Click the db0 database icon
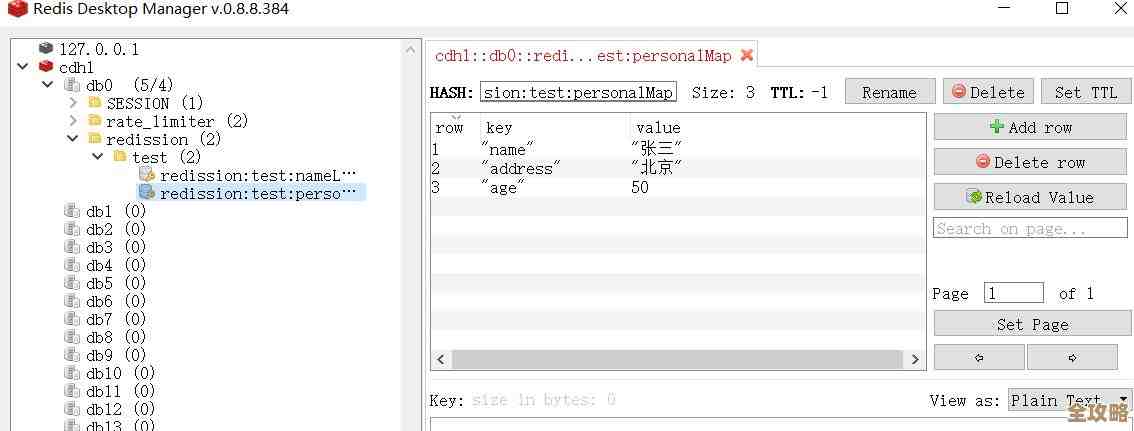This screenshot has height=431, width=1134. pos(73,85)
